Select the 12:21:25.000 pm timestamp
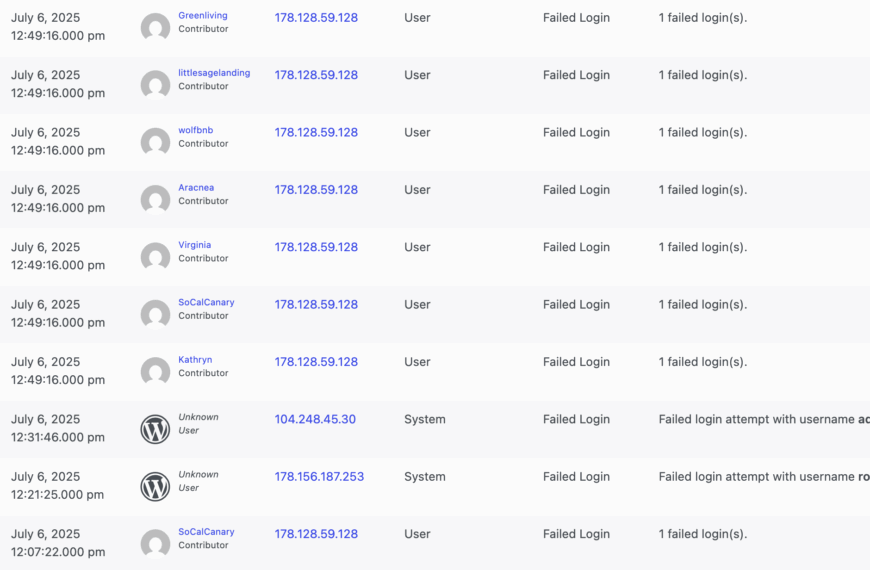This screenshot has height=570, width=870. coord(57,495)
